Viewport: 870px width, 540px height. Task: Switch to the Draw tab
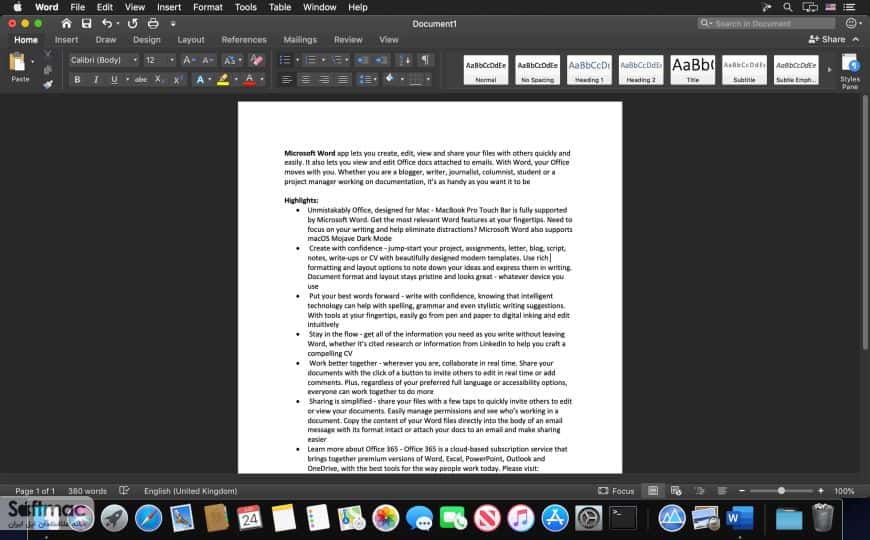(105, 40)
